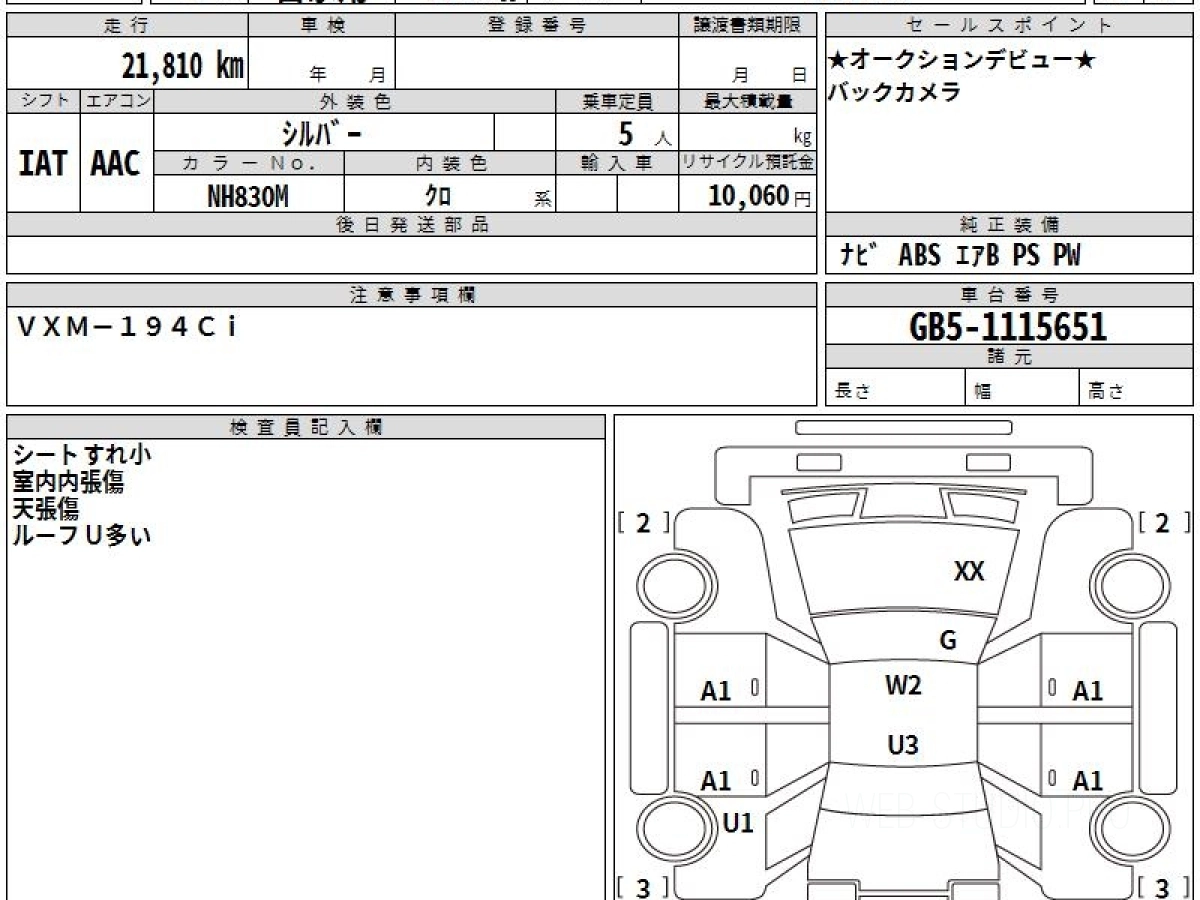This screenshot has width=1200, height=900.
Task: Select the U3 mark on the roof
Action: click(x=903, y=745)
